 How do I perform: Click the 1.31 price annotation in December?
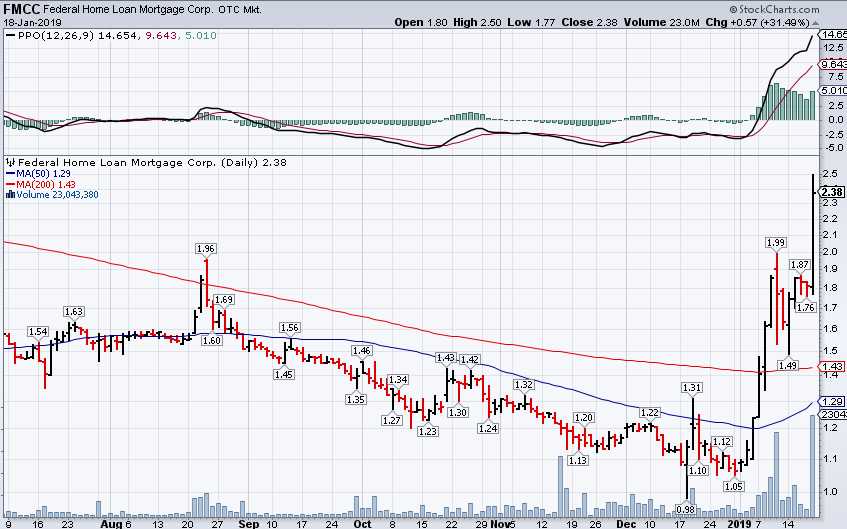point(691,387)
